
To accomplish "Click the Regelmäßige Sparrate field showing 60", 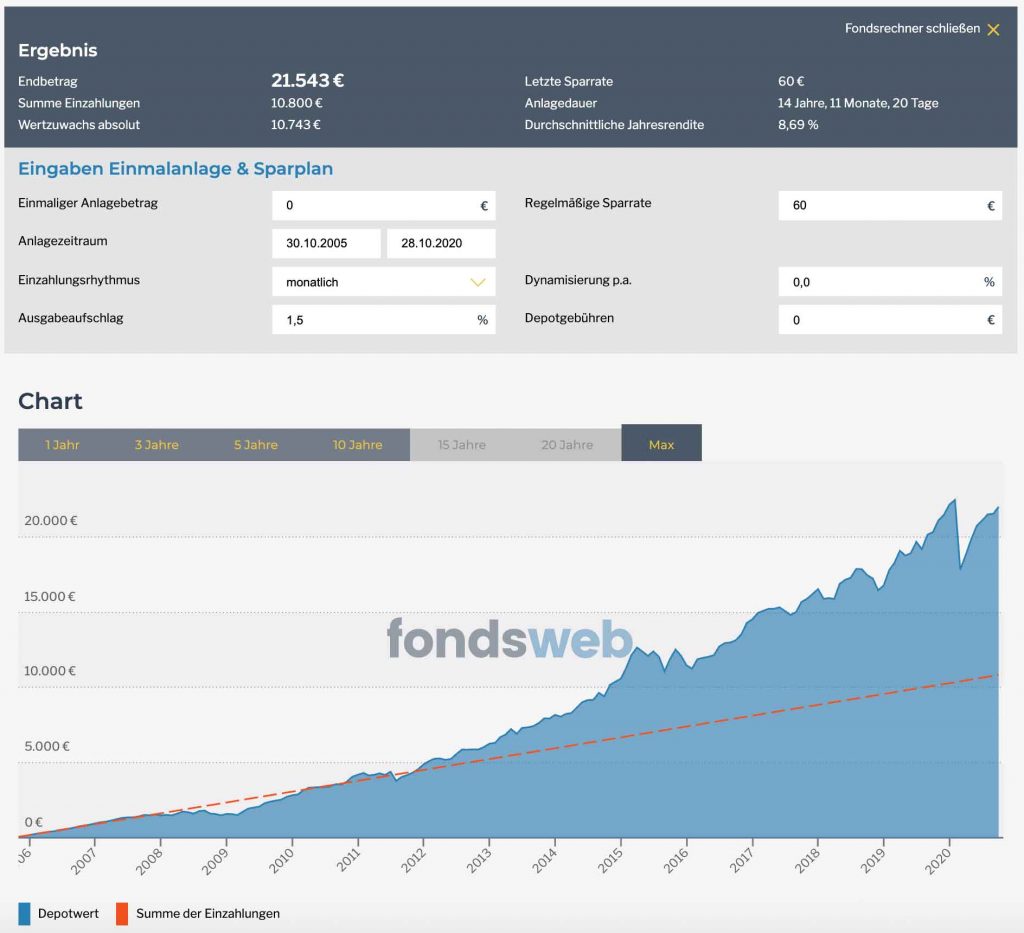I will coord(890,206).
